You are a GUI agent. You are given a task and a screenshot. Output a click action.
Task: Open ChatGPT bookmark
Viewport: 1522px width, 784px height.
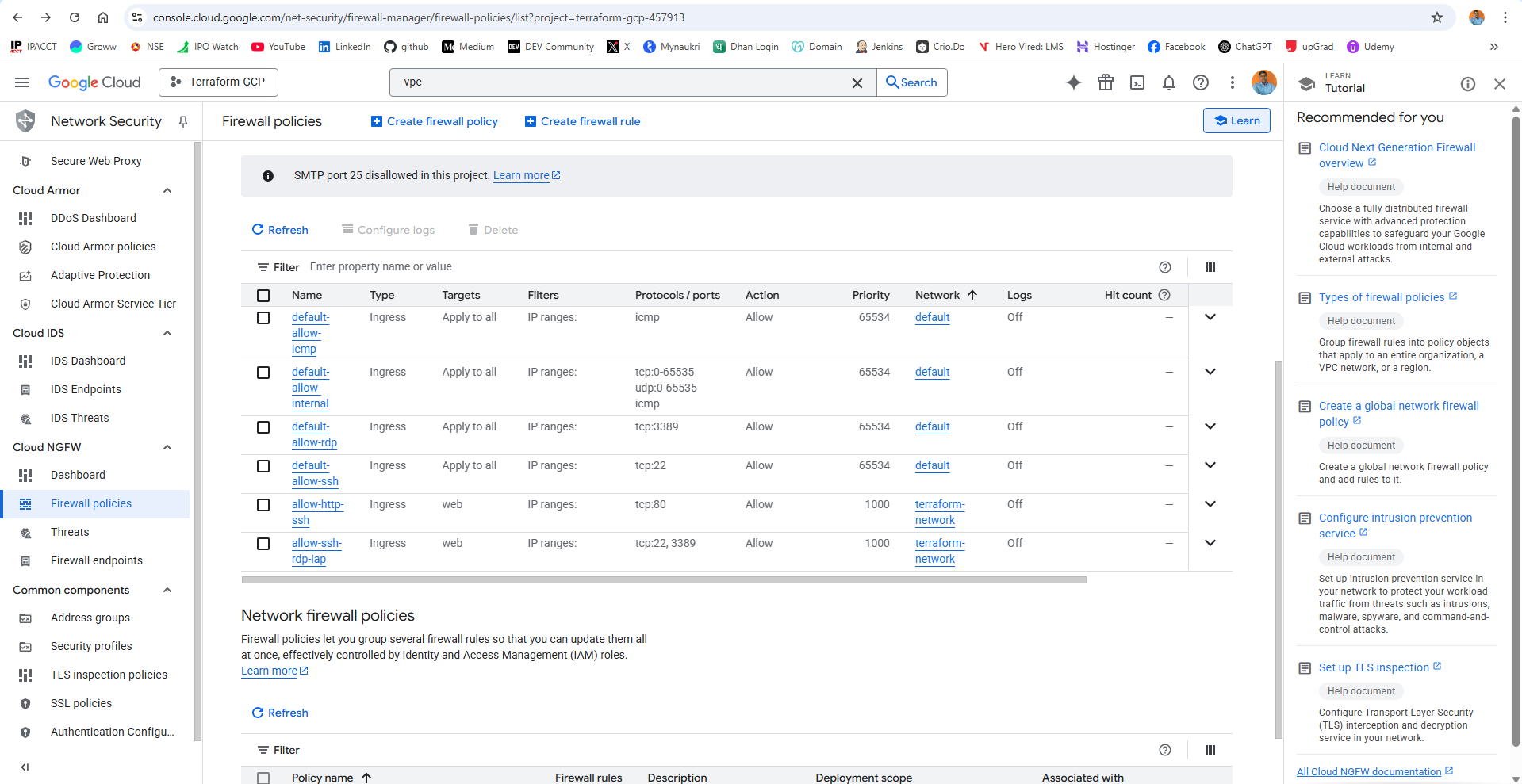(1245, 47)
